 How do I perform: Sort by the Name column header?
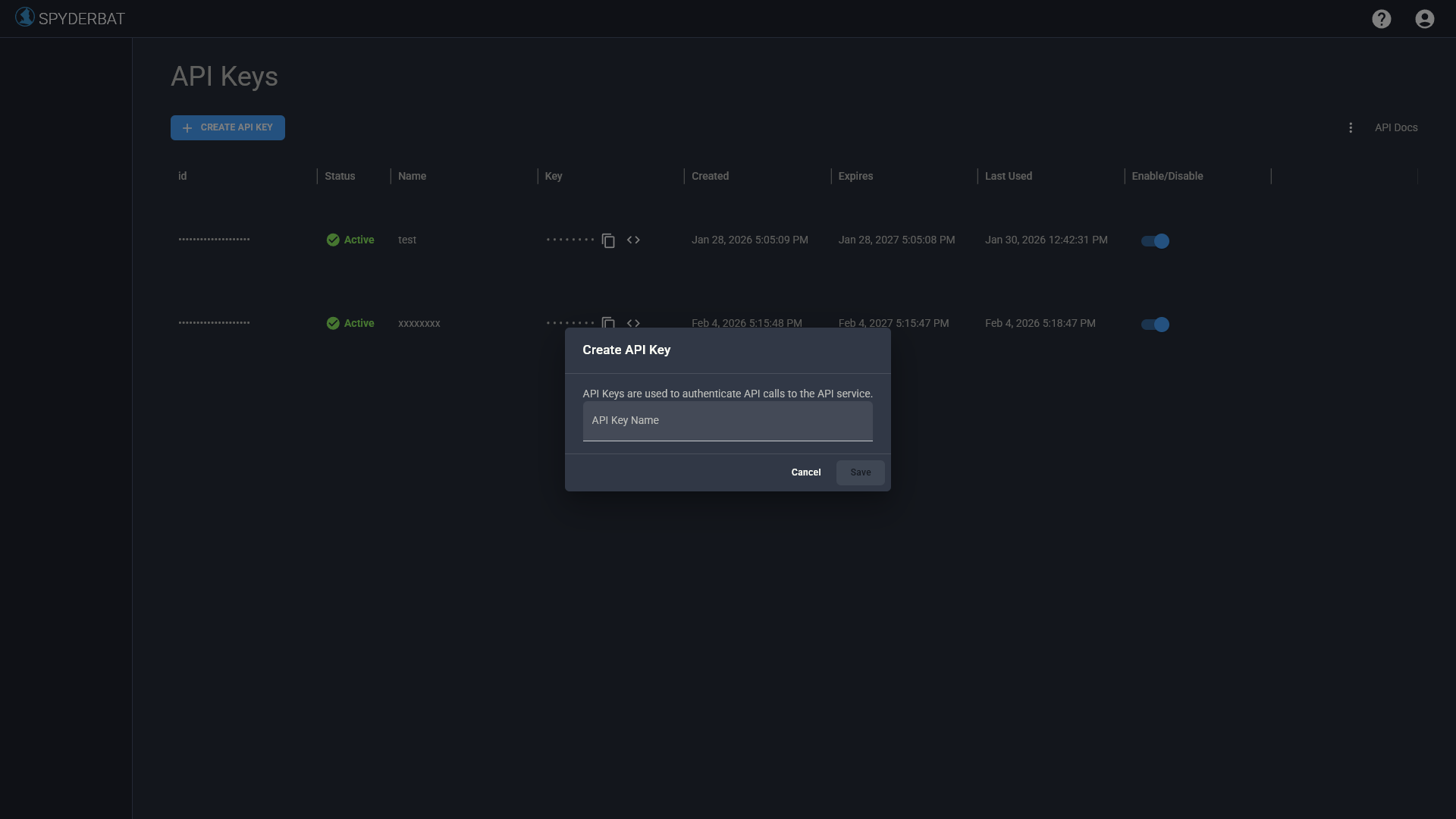click(412, 176)
